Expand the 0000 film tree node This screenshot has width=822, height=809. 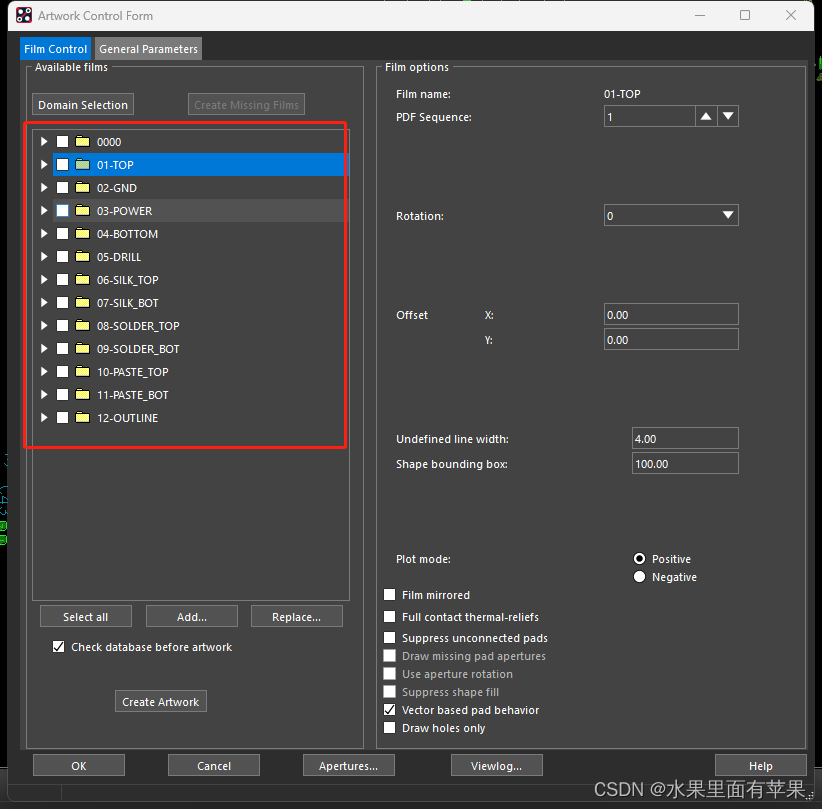[44, 142]
